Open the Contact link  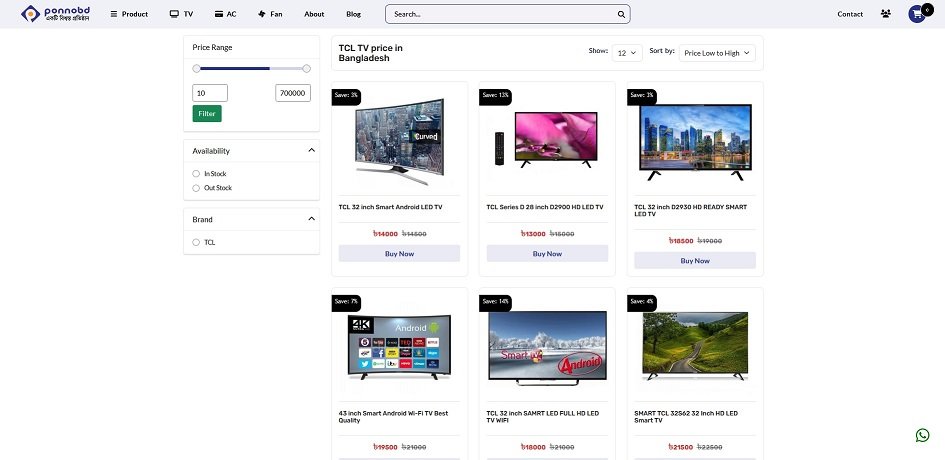[x=850, y=14]
